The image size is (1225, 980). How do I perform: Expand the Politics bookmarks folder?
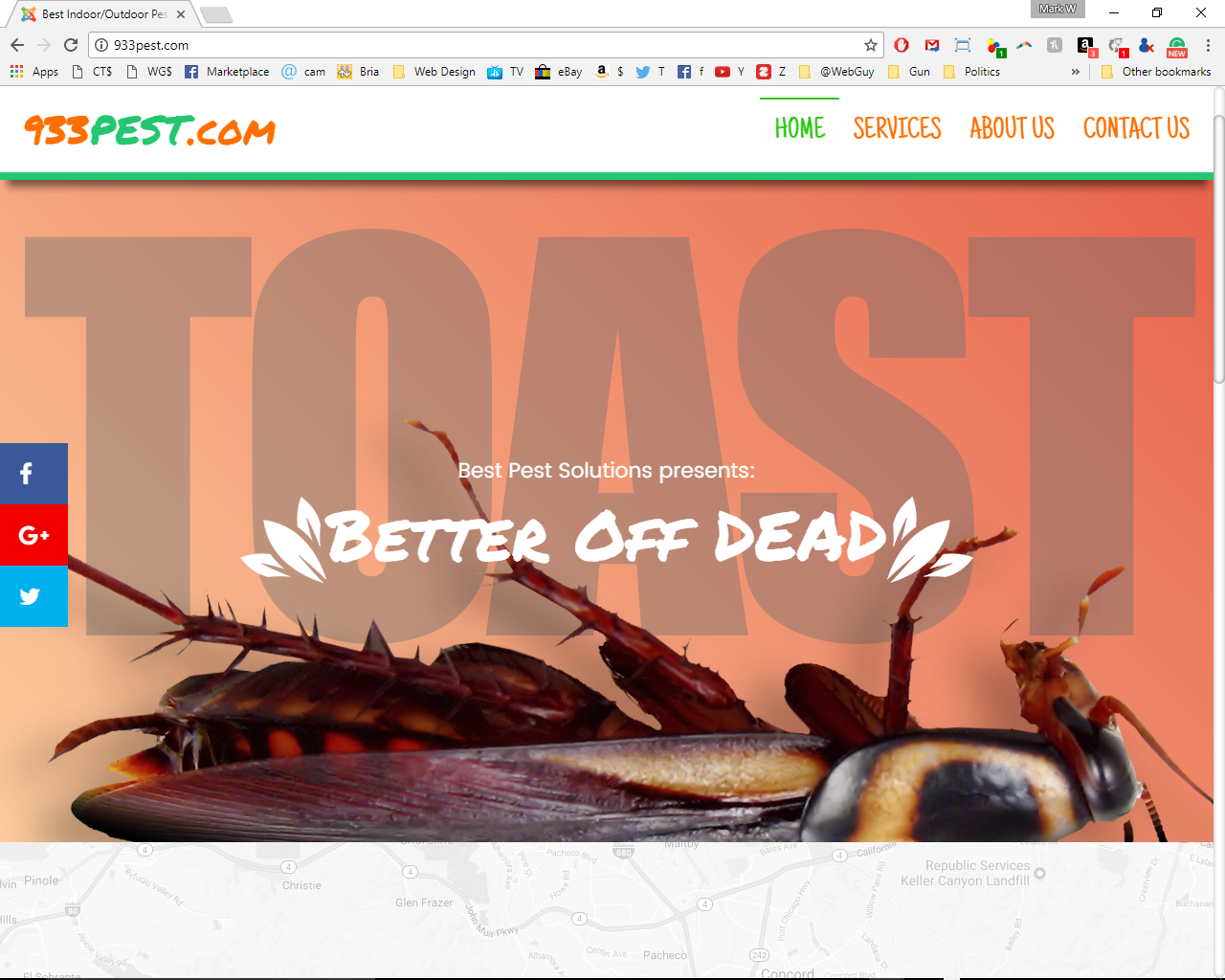pyautogui.click(x=971, y=72)
